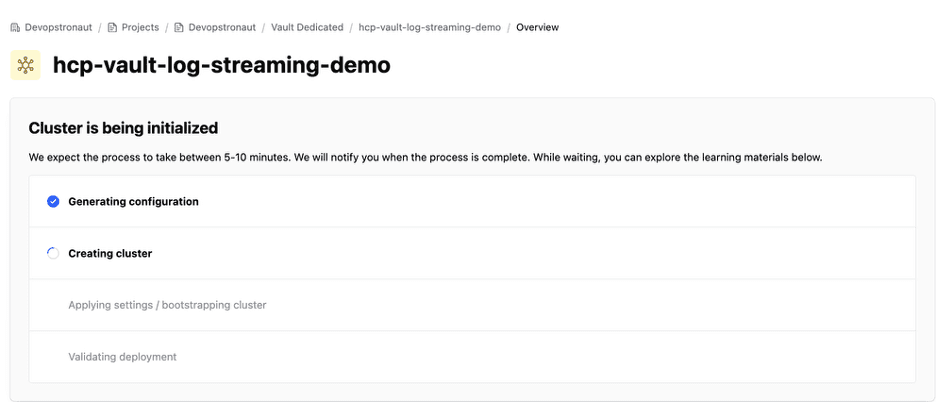The image size is (936, 402).
Task: Select the Creating cluster step label
Action: pos(110,253)
